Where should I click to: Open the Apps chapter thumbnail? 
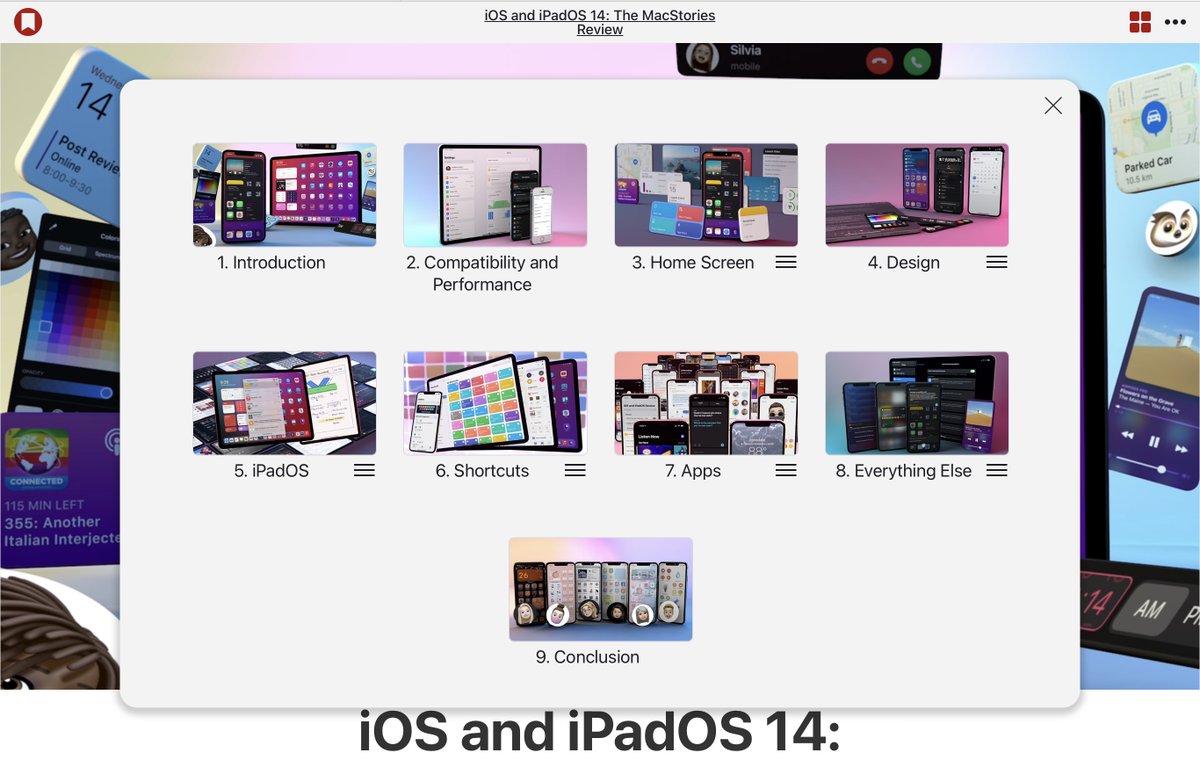[x=706, y=403]
